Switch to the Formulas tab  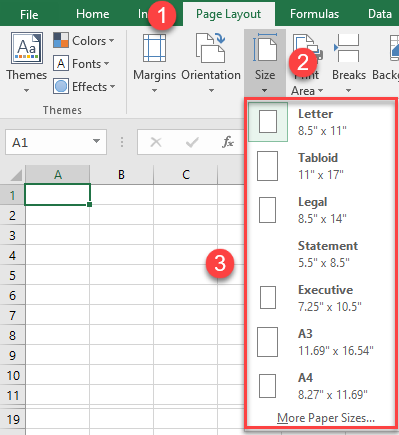pyautogui.click(x=314, y=14)
